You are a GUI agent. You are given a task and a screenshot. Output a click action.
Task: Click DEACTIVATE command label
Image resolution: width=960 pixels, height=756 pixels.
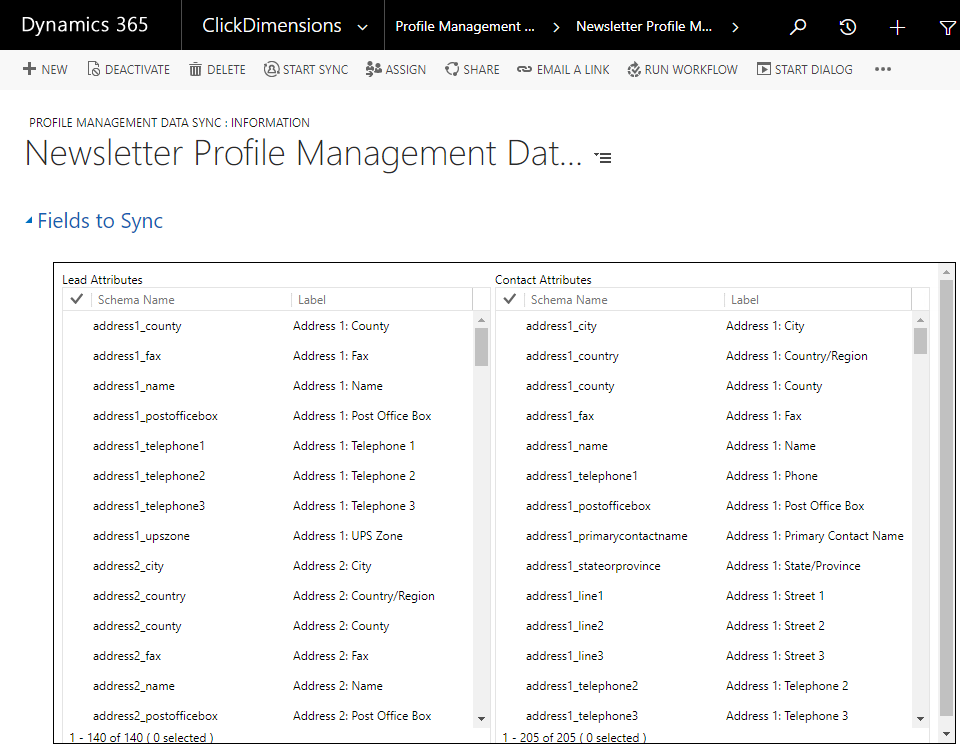pos(137,70)
